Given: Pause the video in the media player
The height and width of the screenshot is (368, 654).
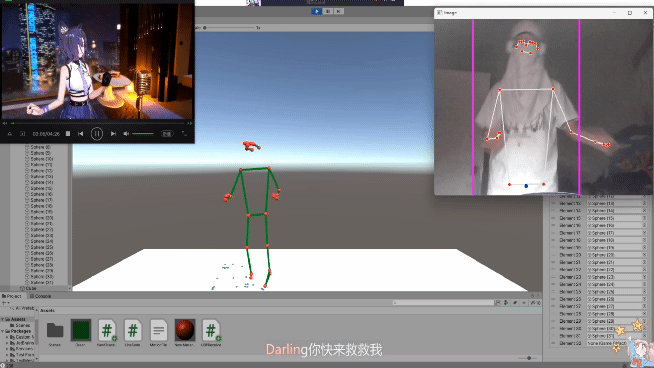Looking at the screenshot, I should coord(97,134).
